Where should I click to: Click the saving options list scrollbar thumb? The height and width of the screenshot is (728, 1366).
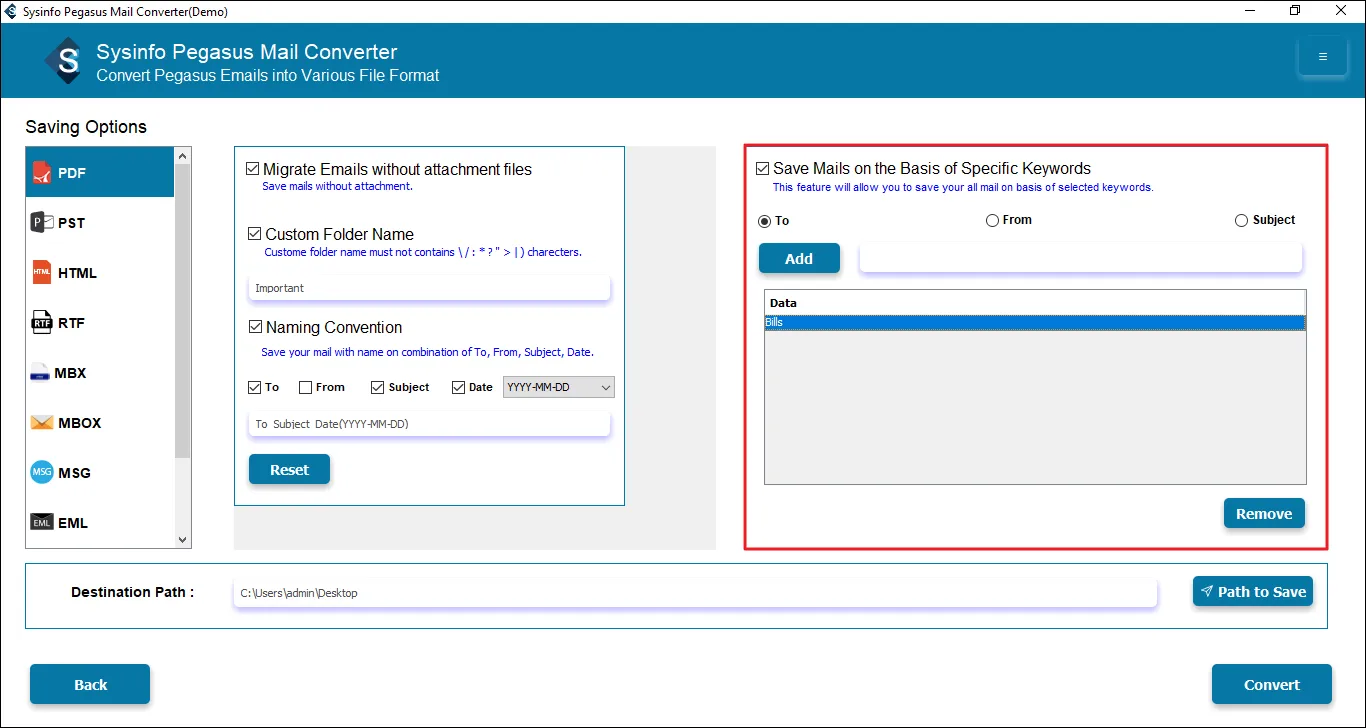182,310
